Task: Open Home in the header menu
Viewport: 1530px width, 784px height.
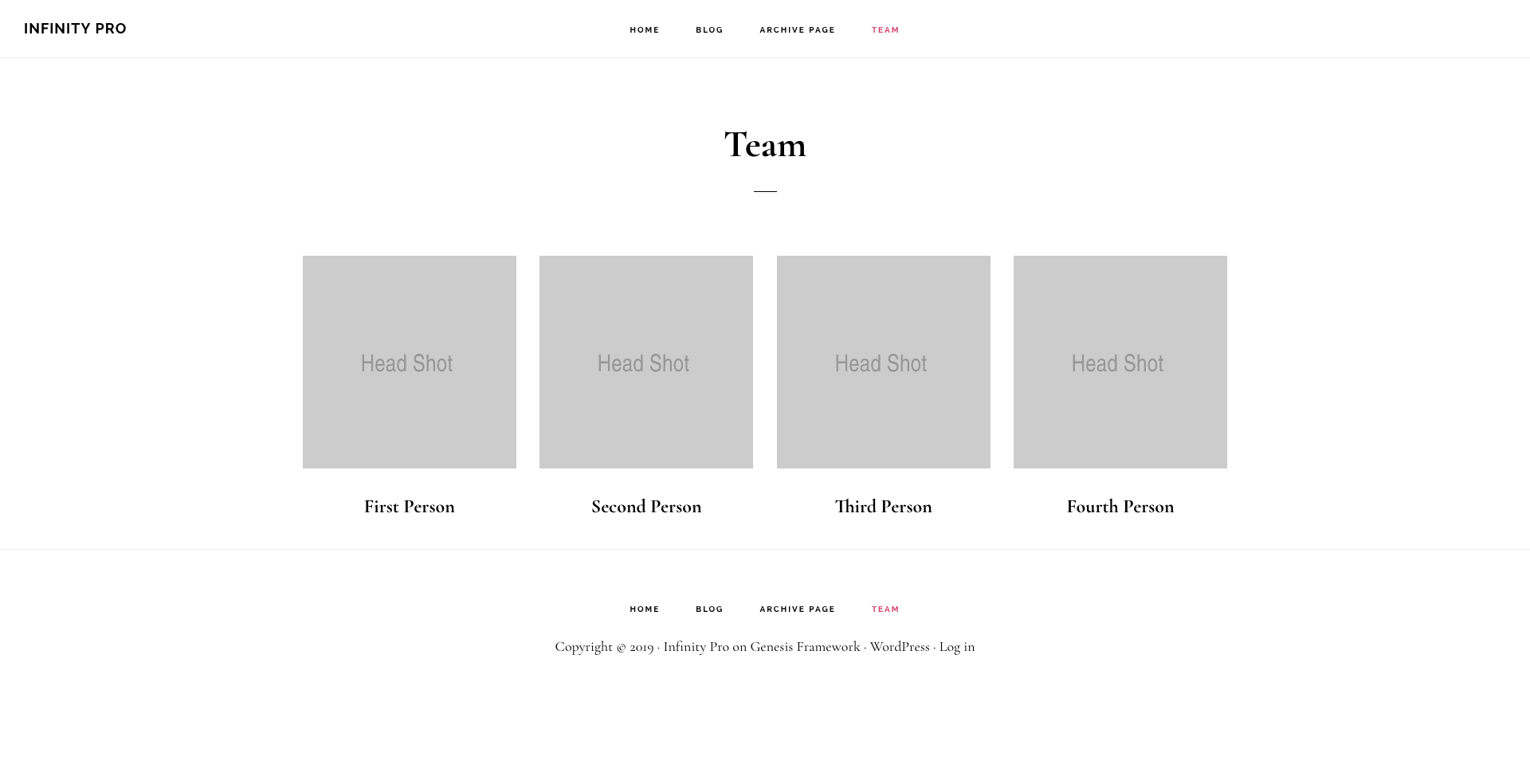Action: tap(644, 30)
